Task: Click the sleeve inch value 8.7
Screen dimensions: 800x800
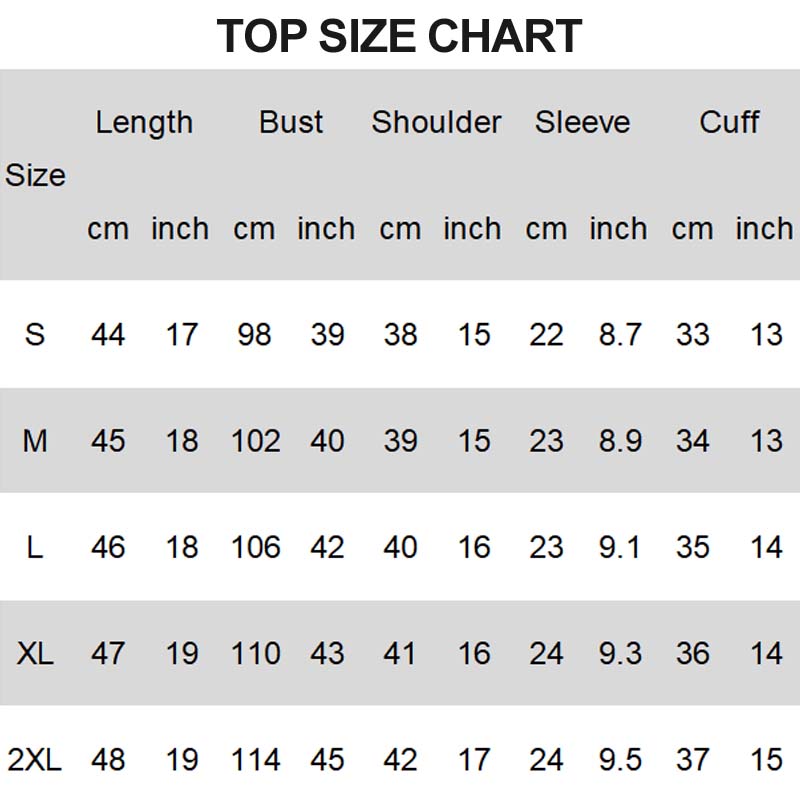Action: [x=620, y=334]
